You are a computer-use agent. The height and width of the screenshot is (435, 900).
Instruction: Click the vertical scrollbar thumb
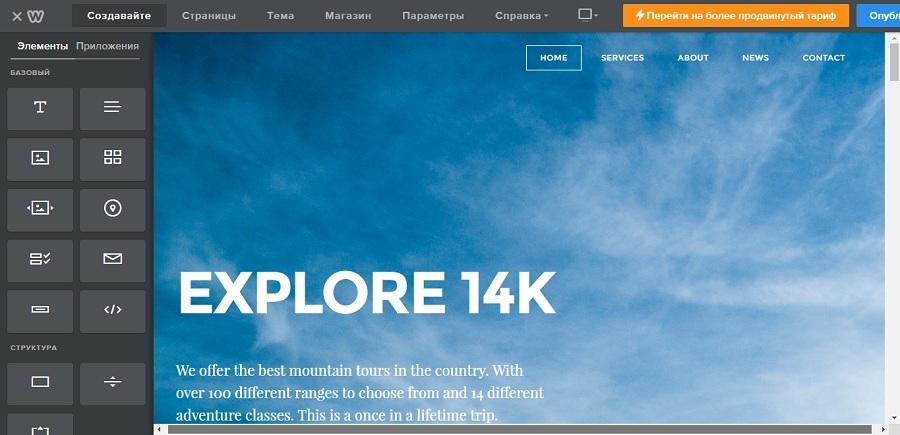pyautogui.click(x=894, y=61)
